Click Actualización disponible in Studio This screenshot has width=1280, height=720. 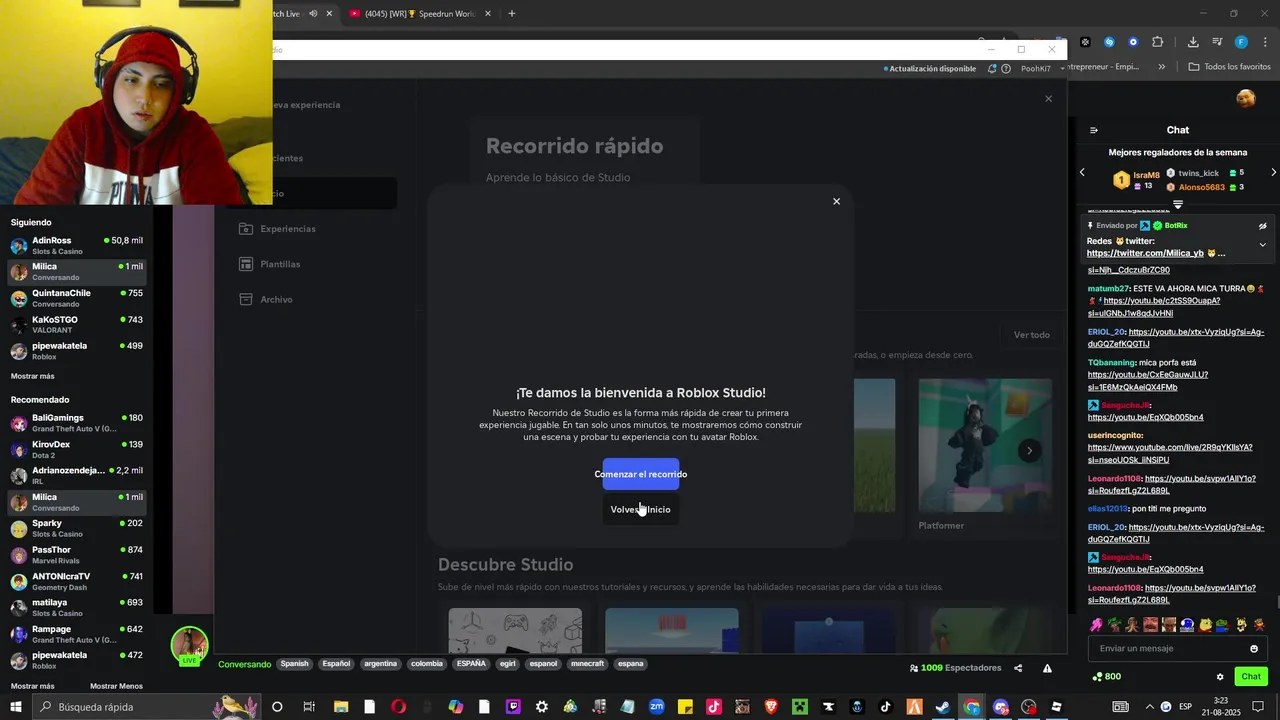point(929,69)
